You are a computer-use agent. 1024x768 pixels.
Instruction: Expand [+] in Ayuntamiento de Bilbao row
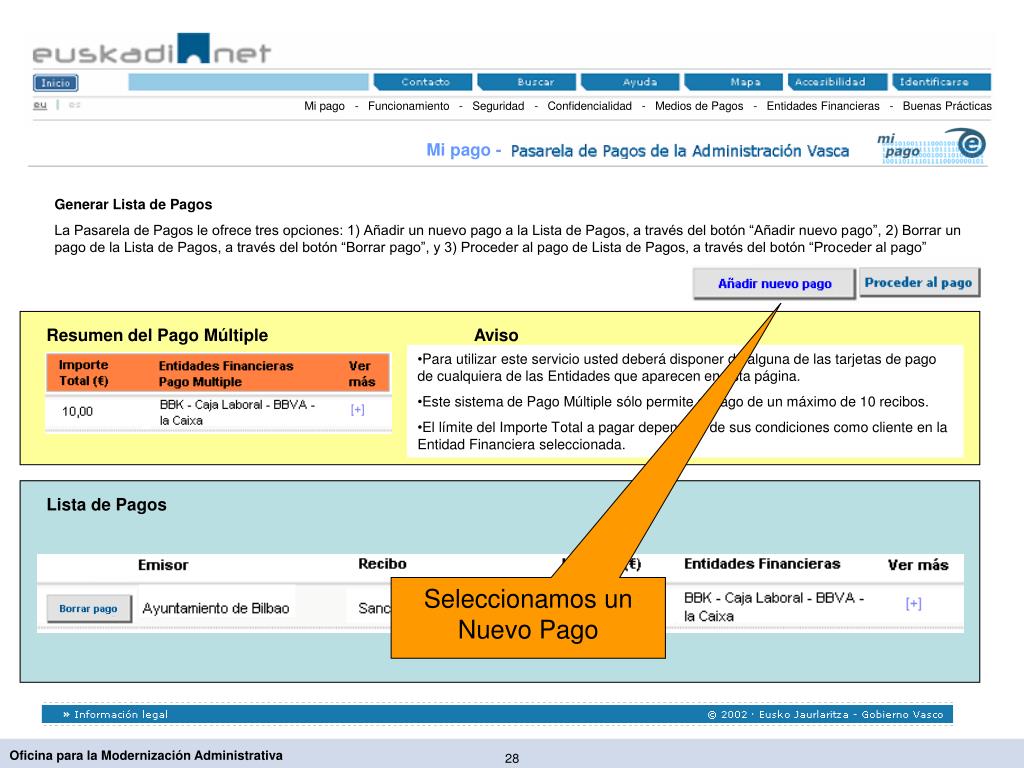914,603
